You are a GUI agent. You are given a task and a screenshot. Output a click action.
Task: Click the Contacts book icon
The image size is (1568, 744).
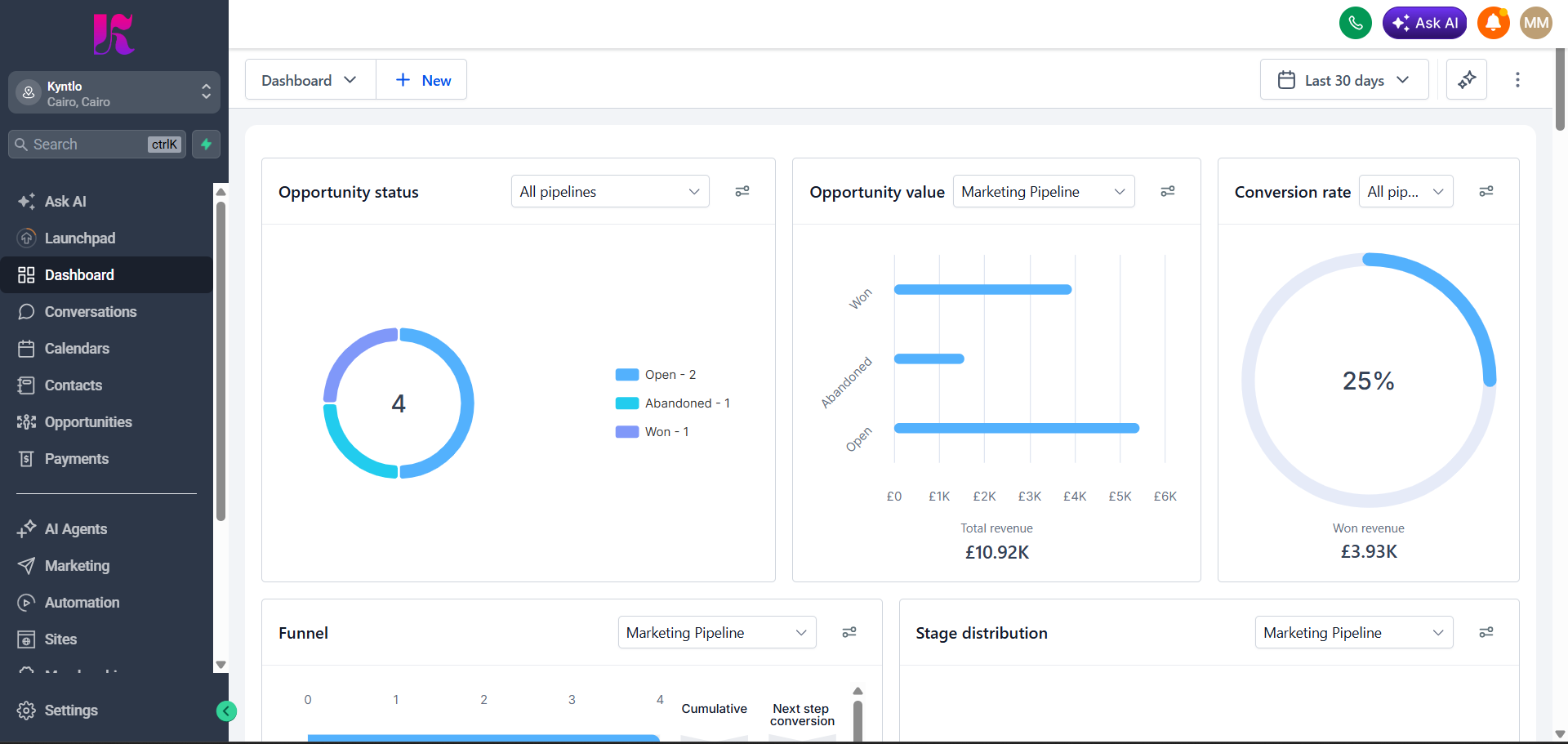click(x=26, y=385)
